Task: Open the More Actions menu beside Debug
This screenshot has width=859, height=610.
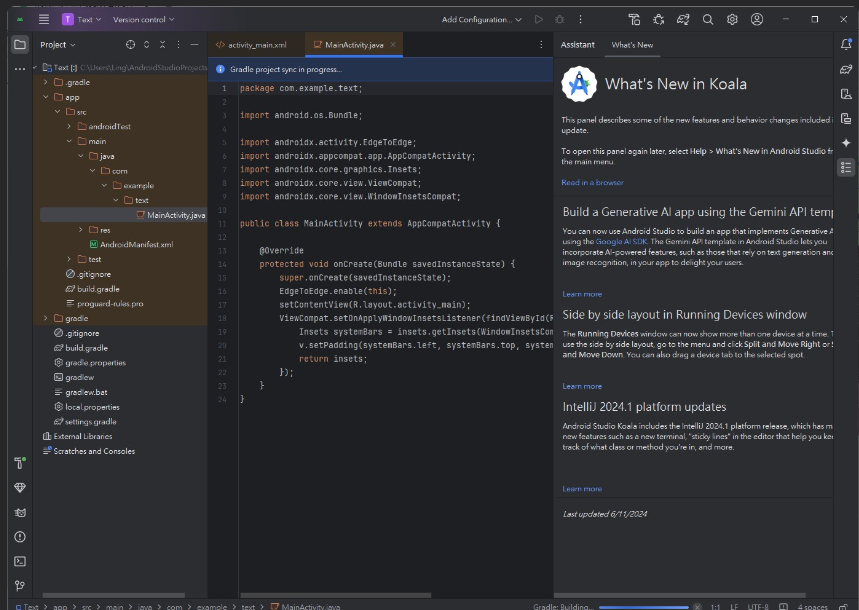Action: (x=580, y=19)
